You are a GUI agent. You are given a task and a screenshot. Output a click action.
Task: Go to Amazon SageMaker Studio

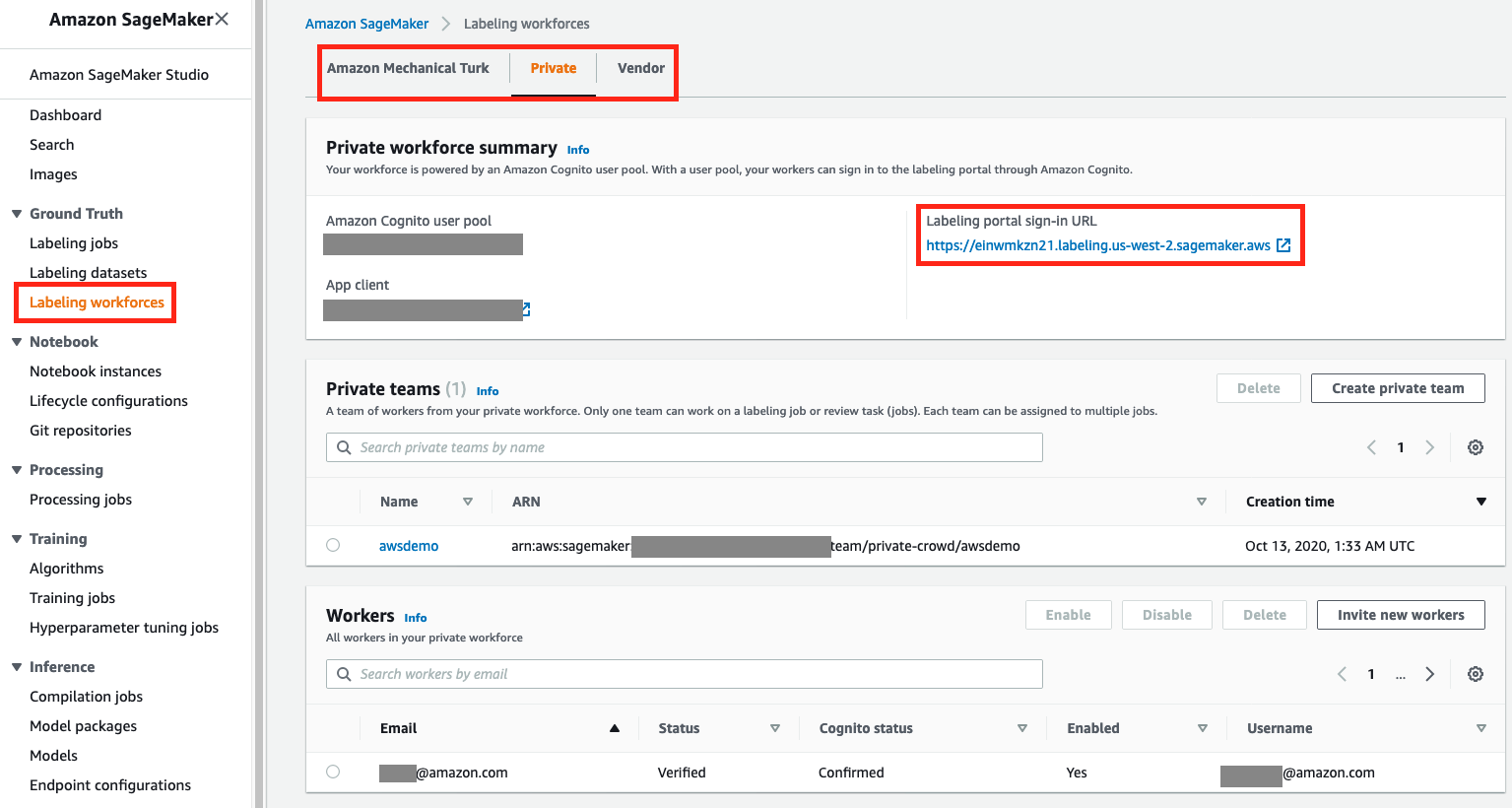click(119, 75)
